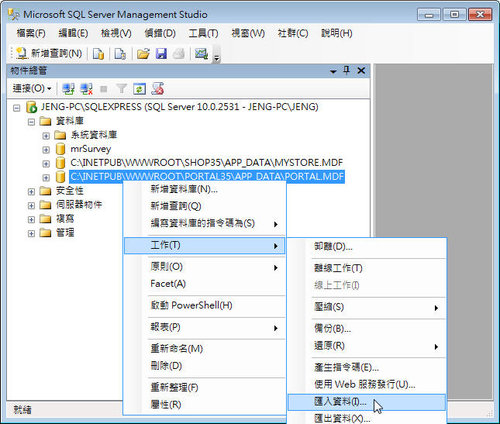Image resolution: width=500 pixels, height=424 pixels.
Task: Click the Stop square icon
Action: pos(104,89)
